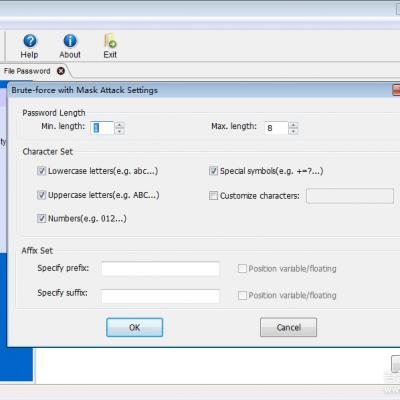Decrease Max. length with down arrow
The width and height of the screenshot is (400, 400).
tap(293, 131)
